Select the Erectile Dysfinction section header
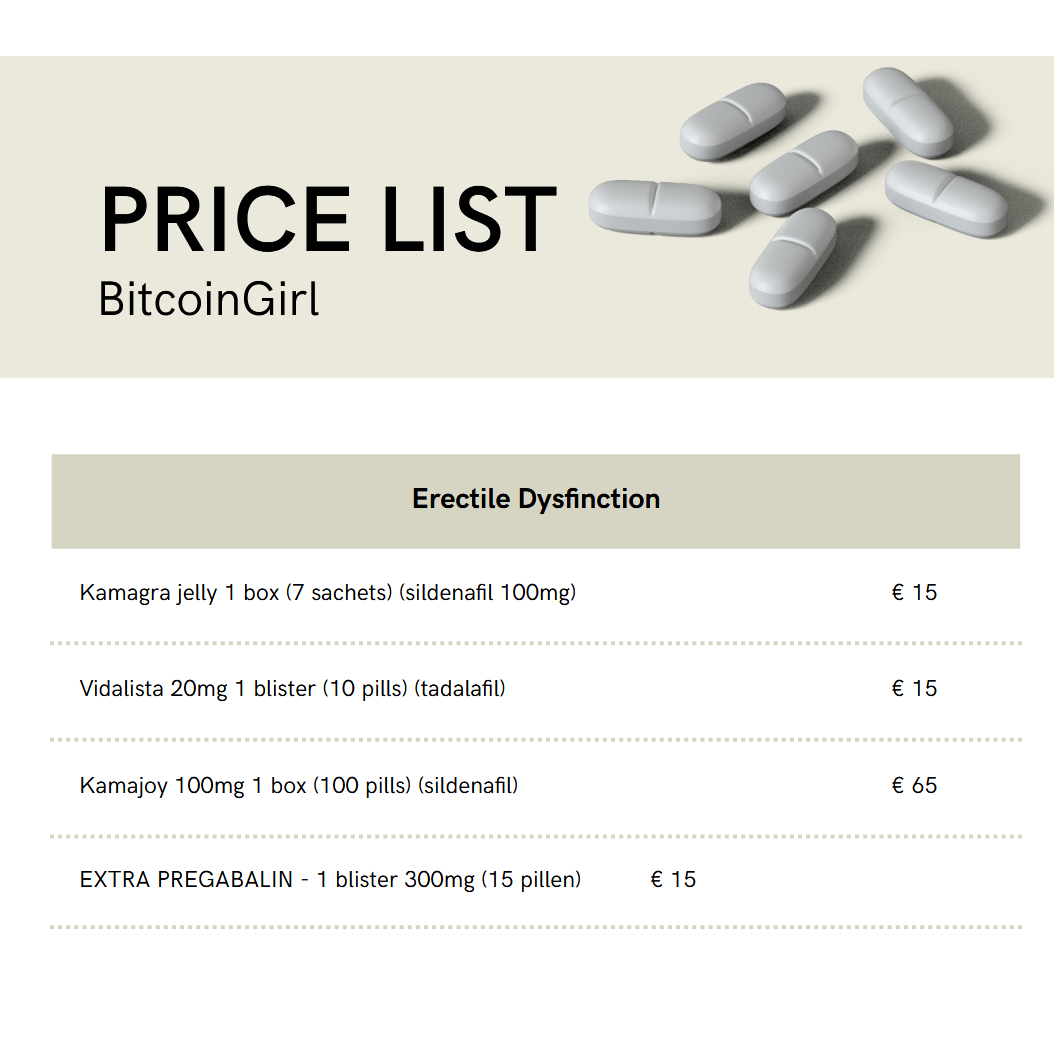Image resolution: width=1054 pixels, height=1047 pixels. [x=536, y=499]
